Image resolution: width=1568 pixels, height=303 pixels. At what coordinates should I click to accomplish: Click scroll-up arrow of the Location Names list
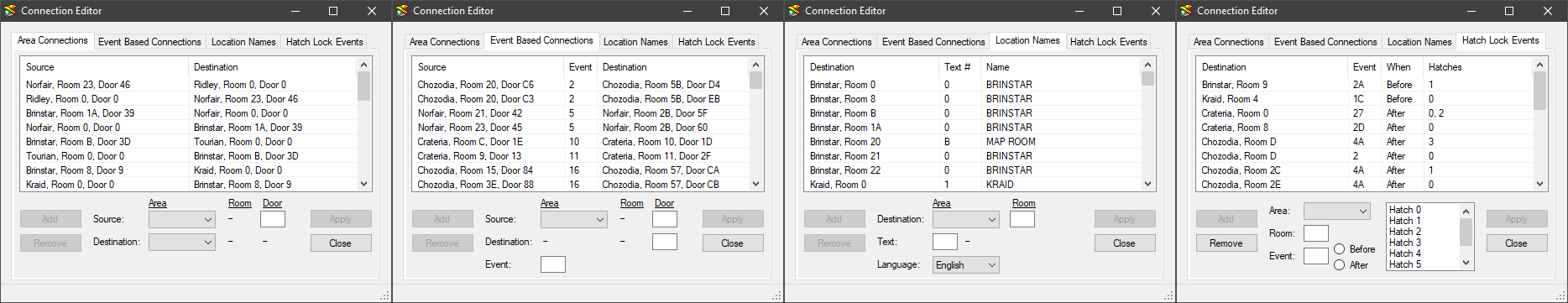pos(1147,65)
